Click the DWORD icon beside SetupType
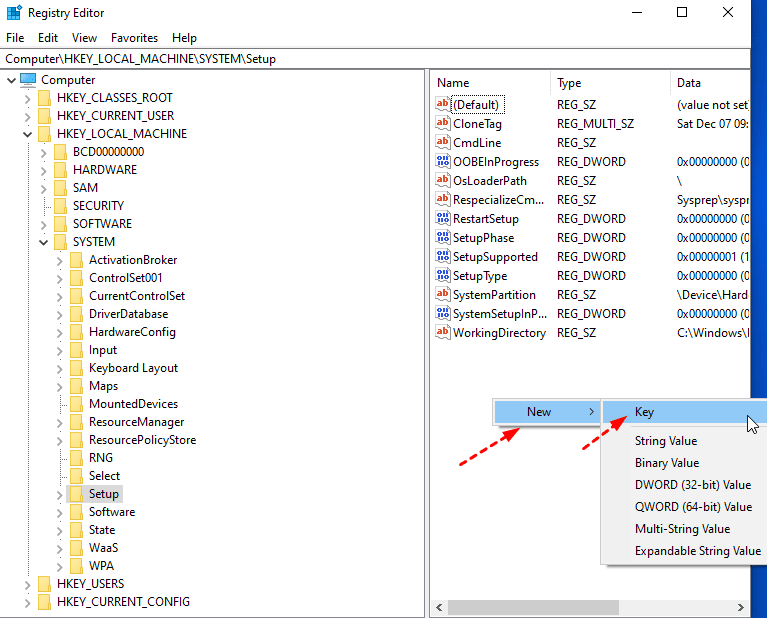 [x=443, y=276]
